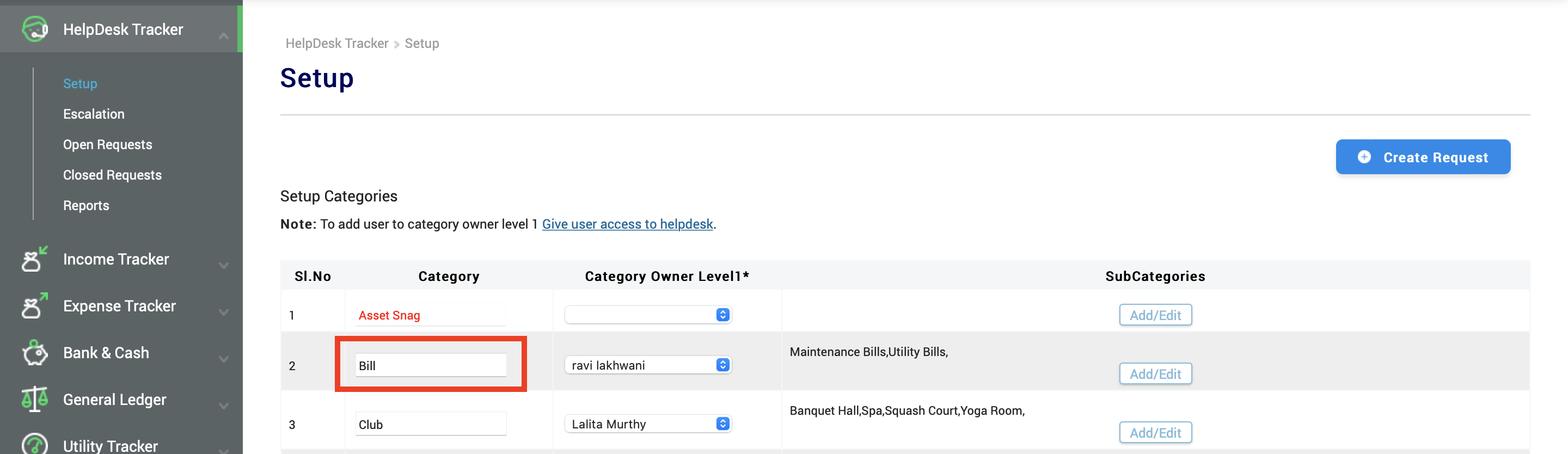Viewport: 1568px width, 454px height.
Task: Click the Income Tracker money bag icon
Action: 34,259
